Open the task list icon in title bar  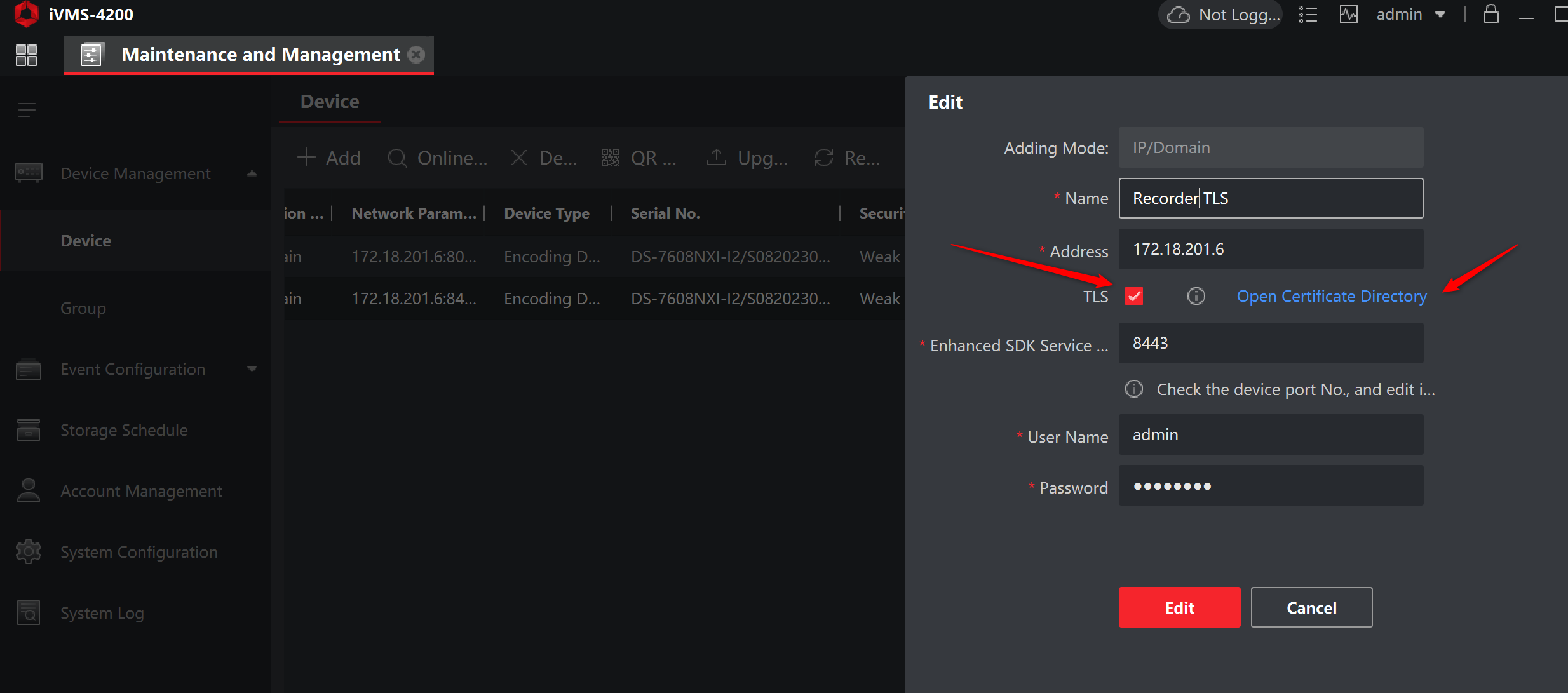(x=1308, y=15)
